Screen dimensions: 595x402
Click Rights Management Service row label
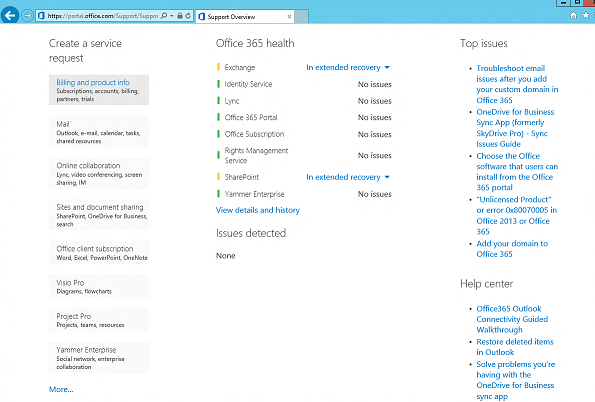(256, 155)
